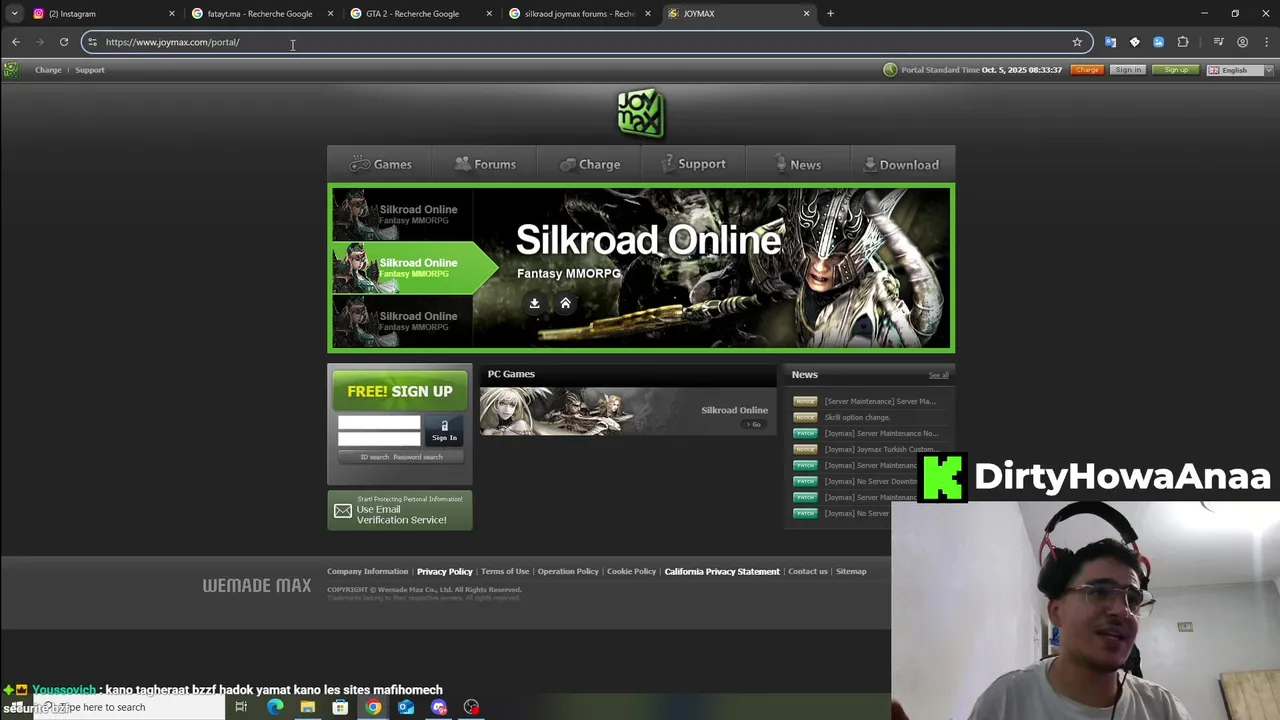1280x720 pixels.
Task: Click the home icon on Silkroad banner
Action: coord(565,303)
